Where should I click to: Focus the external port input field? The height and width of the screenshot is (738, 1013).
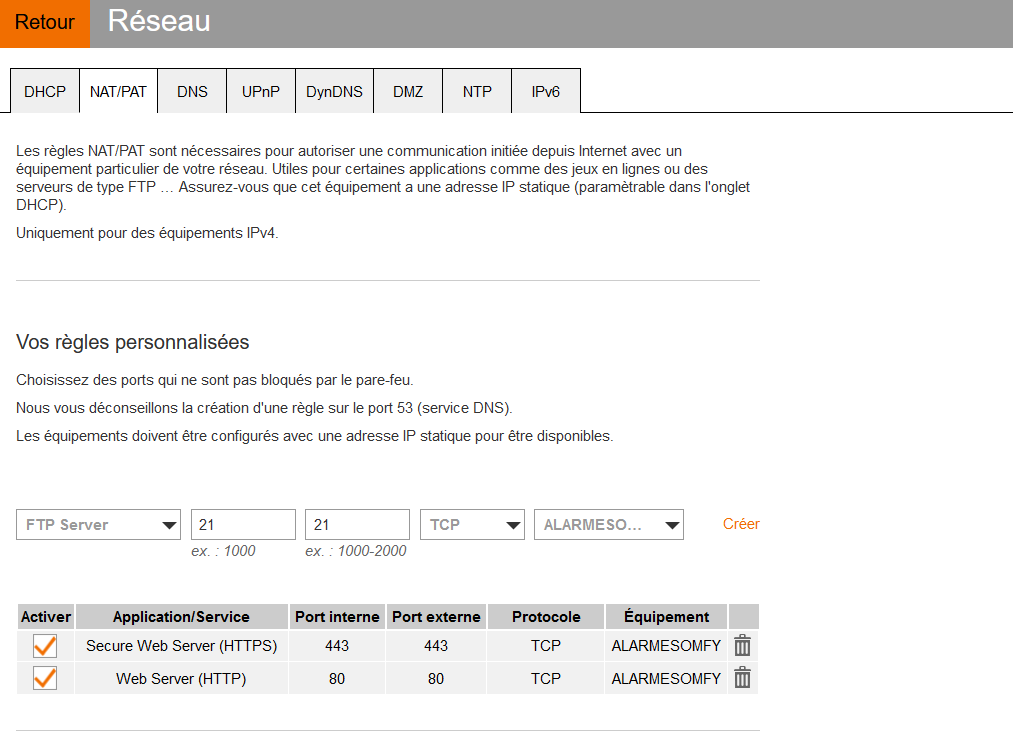357,525
